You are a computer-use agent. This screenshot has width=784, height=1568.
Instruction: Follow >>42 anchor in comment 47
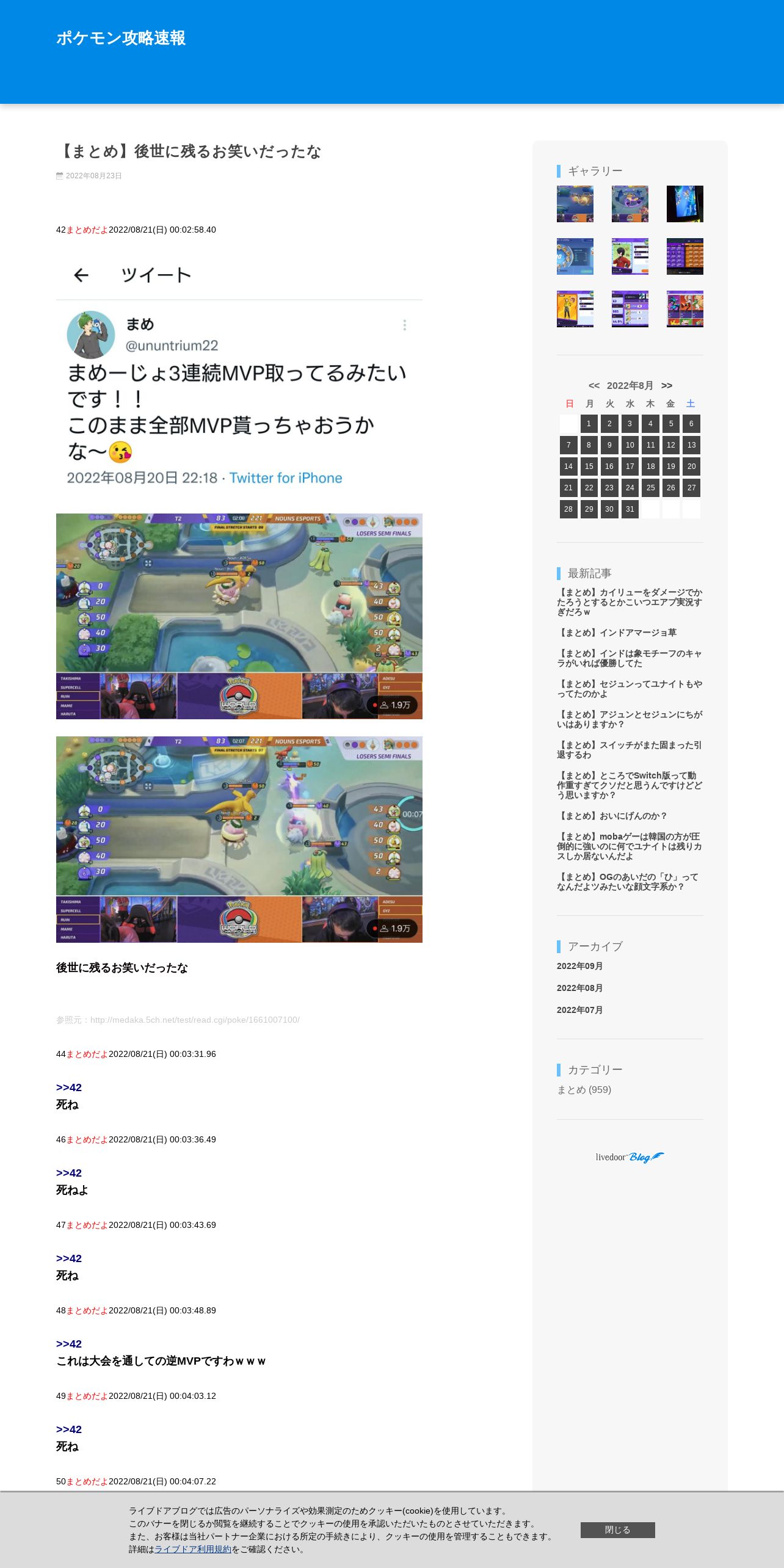(68, 1258)
